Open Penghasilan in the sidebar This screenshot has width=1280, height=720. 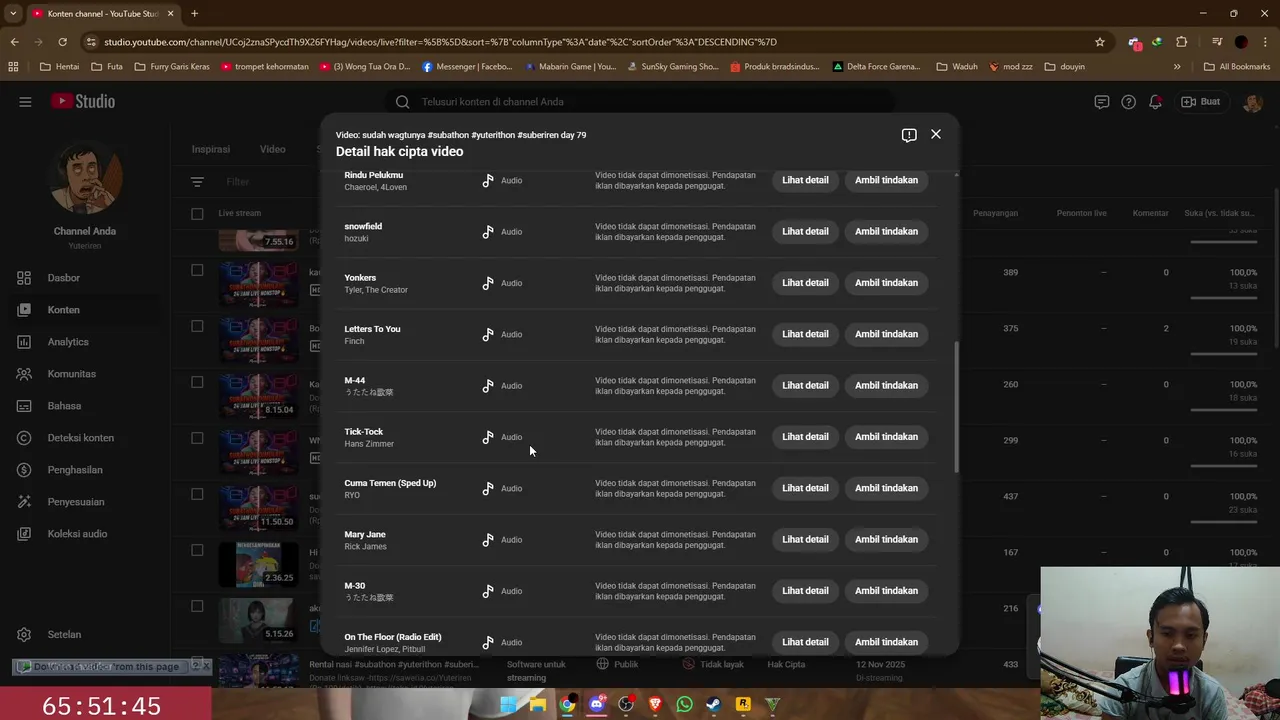75,470
